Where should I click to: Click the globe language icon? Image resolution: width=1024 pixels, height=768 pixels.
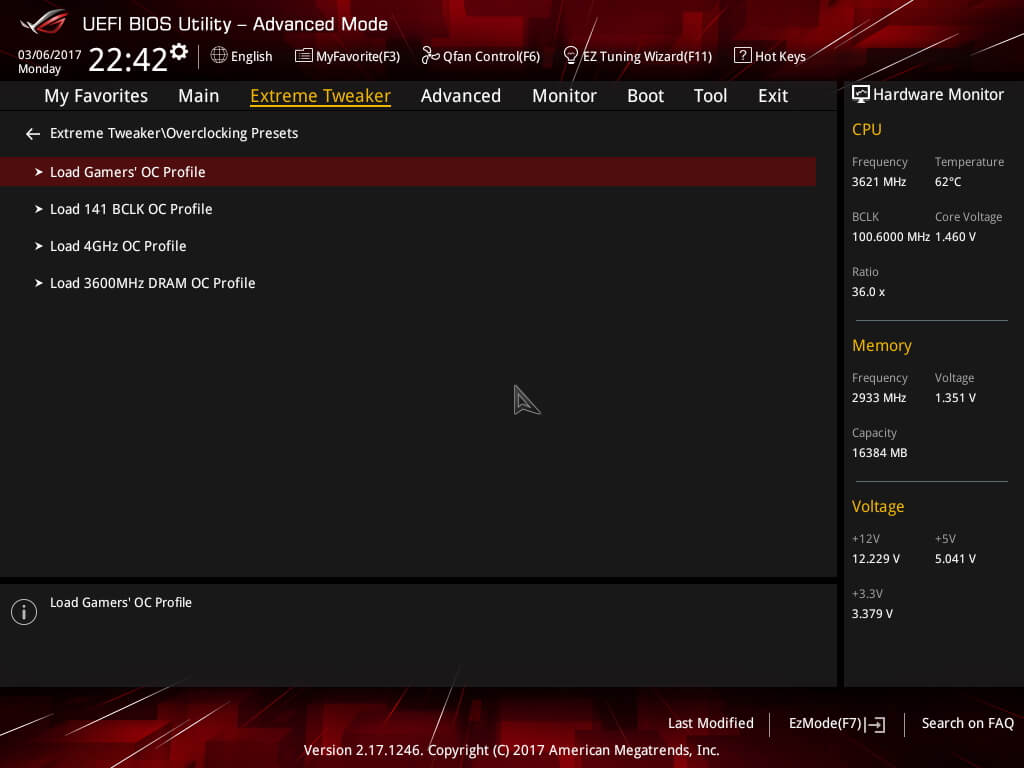(x=219, y=56)
